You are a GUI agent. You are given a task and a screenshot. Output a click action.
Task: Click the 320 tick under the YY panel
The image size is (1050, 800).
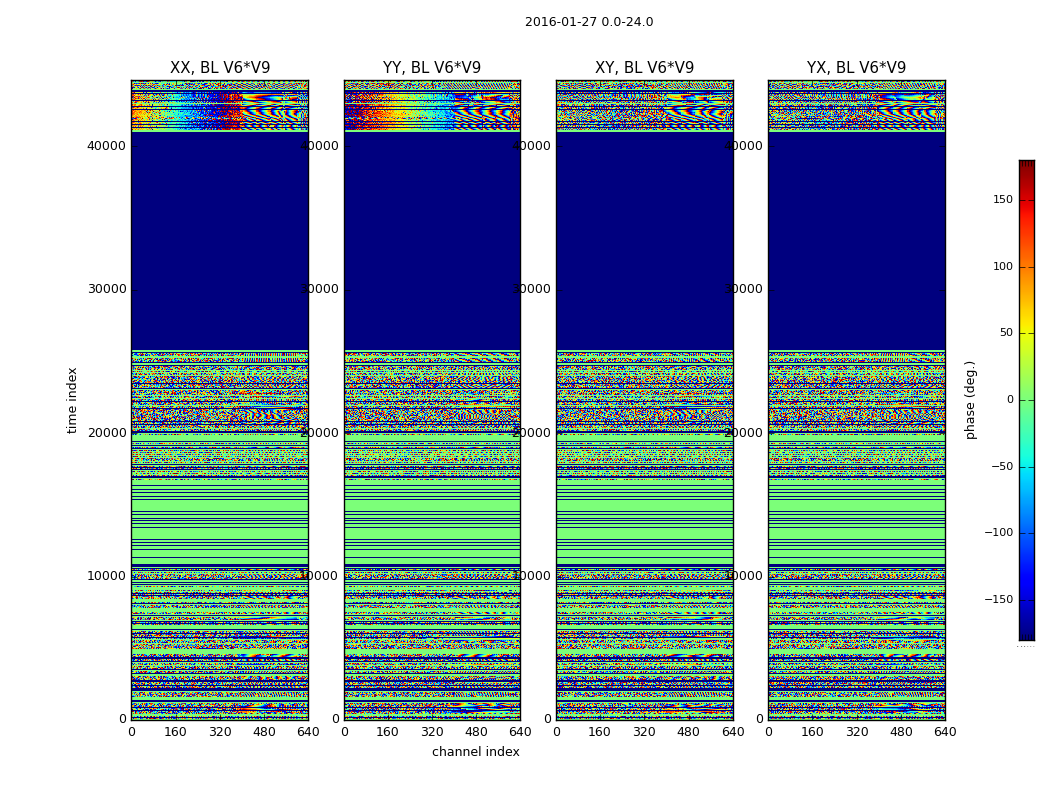[x=432, y=732]
